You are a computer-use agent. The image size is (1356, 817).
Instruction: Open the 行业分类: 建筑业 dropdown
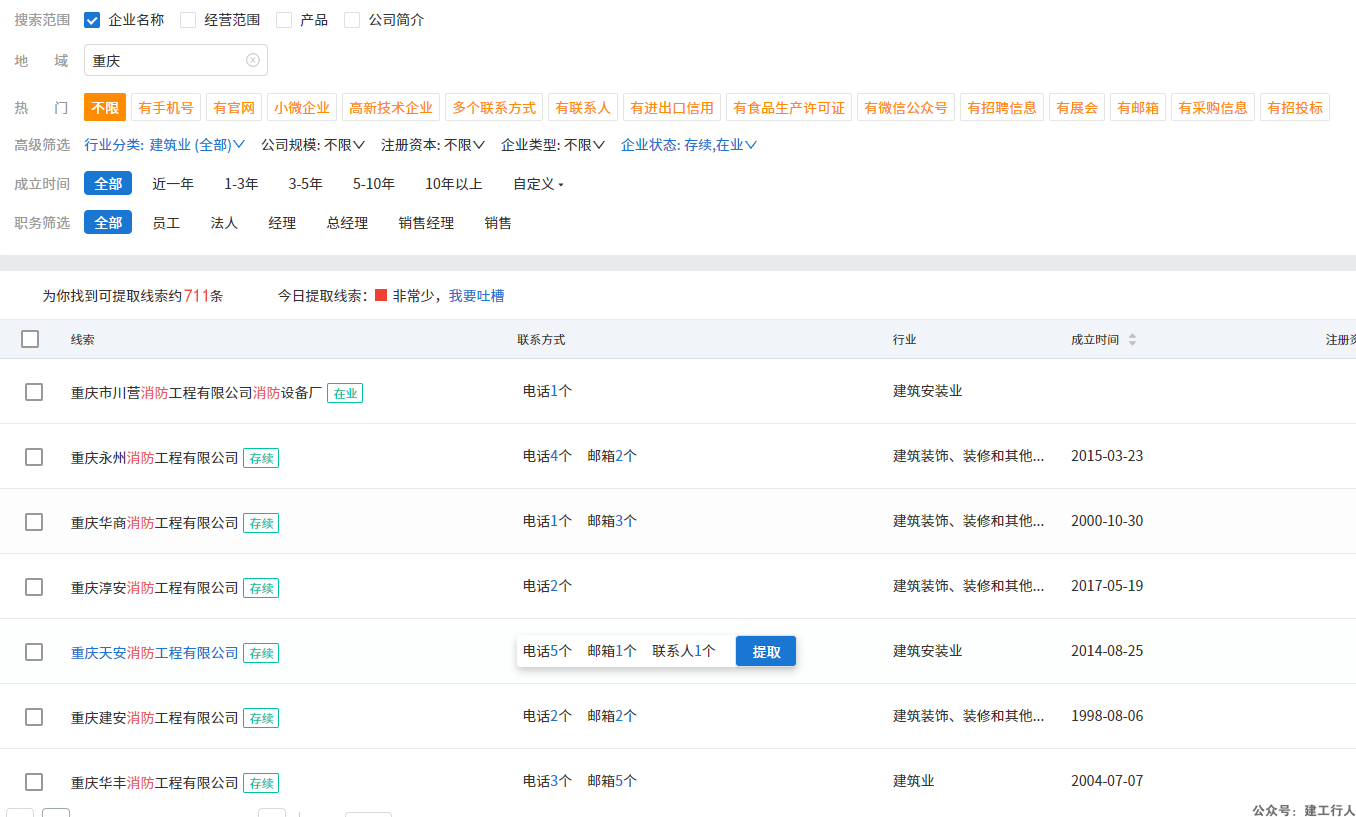tap(165, 145)
